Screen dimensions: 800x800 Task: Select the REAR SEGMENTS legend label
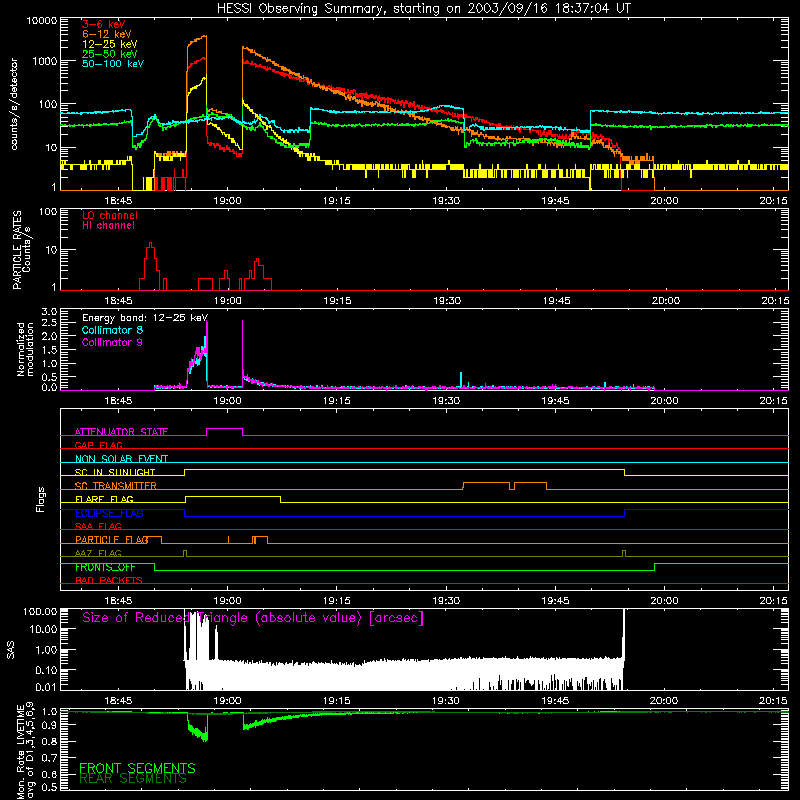(x=133, y=779)
